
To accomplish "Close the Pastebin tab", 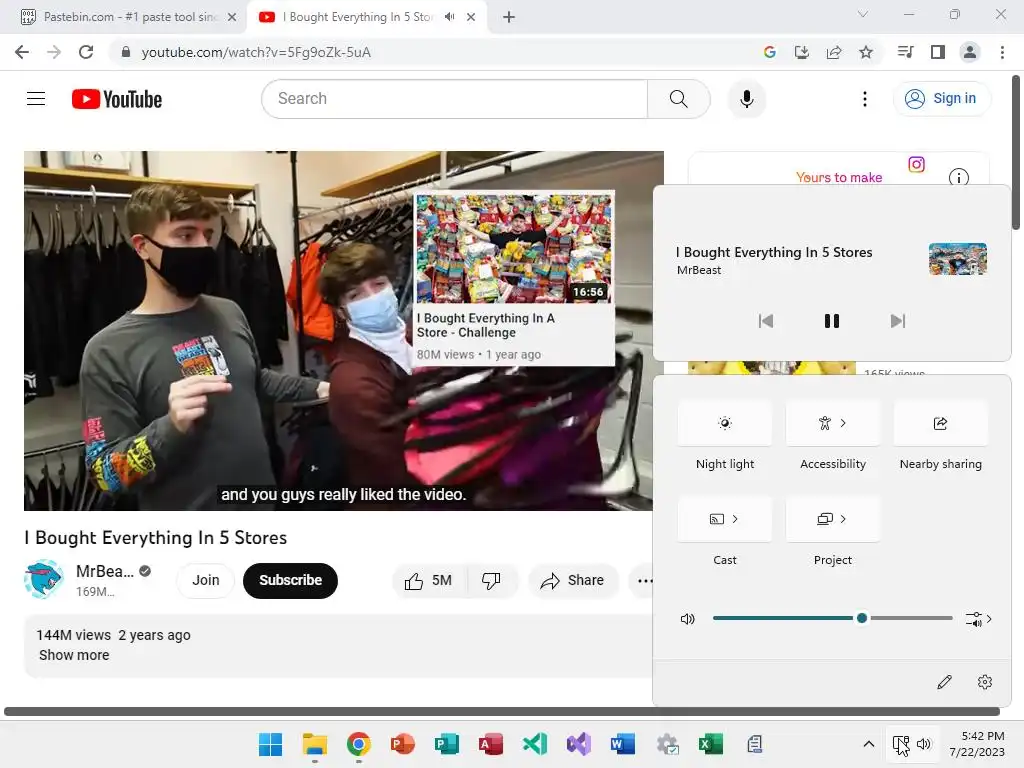I will pyautogui.click(x=232, y=17).
